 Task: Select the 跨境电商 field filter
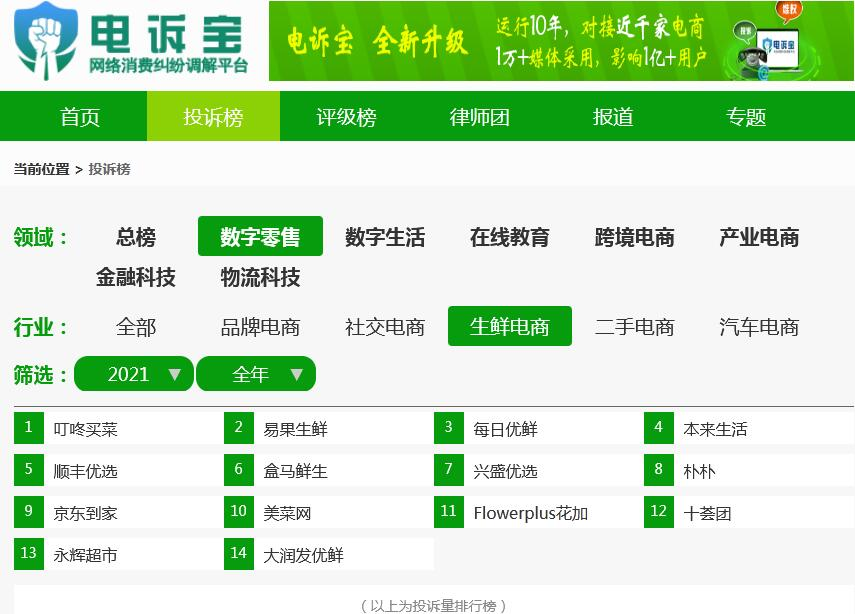634,237
